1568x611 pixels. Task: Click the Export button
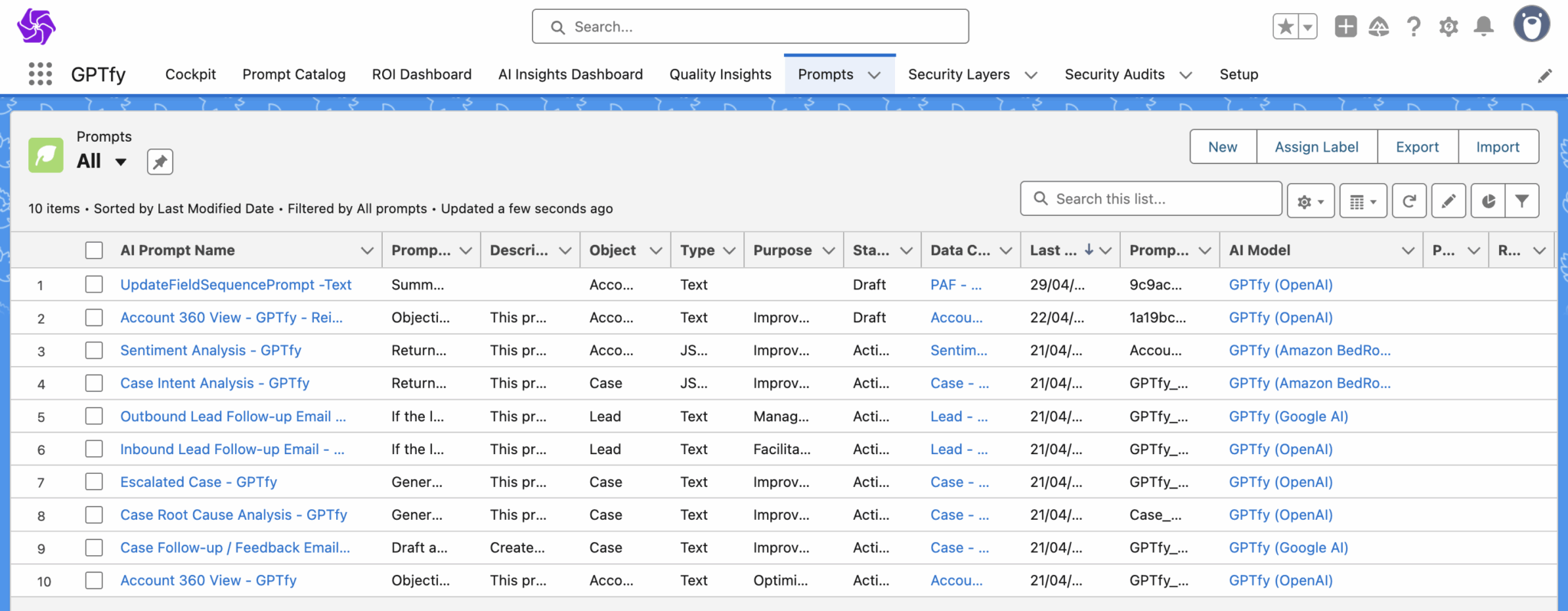(1417, 147)
